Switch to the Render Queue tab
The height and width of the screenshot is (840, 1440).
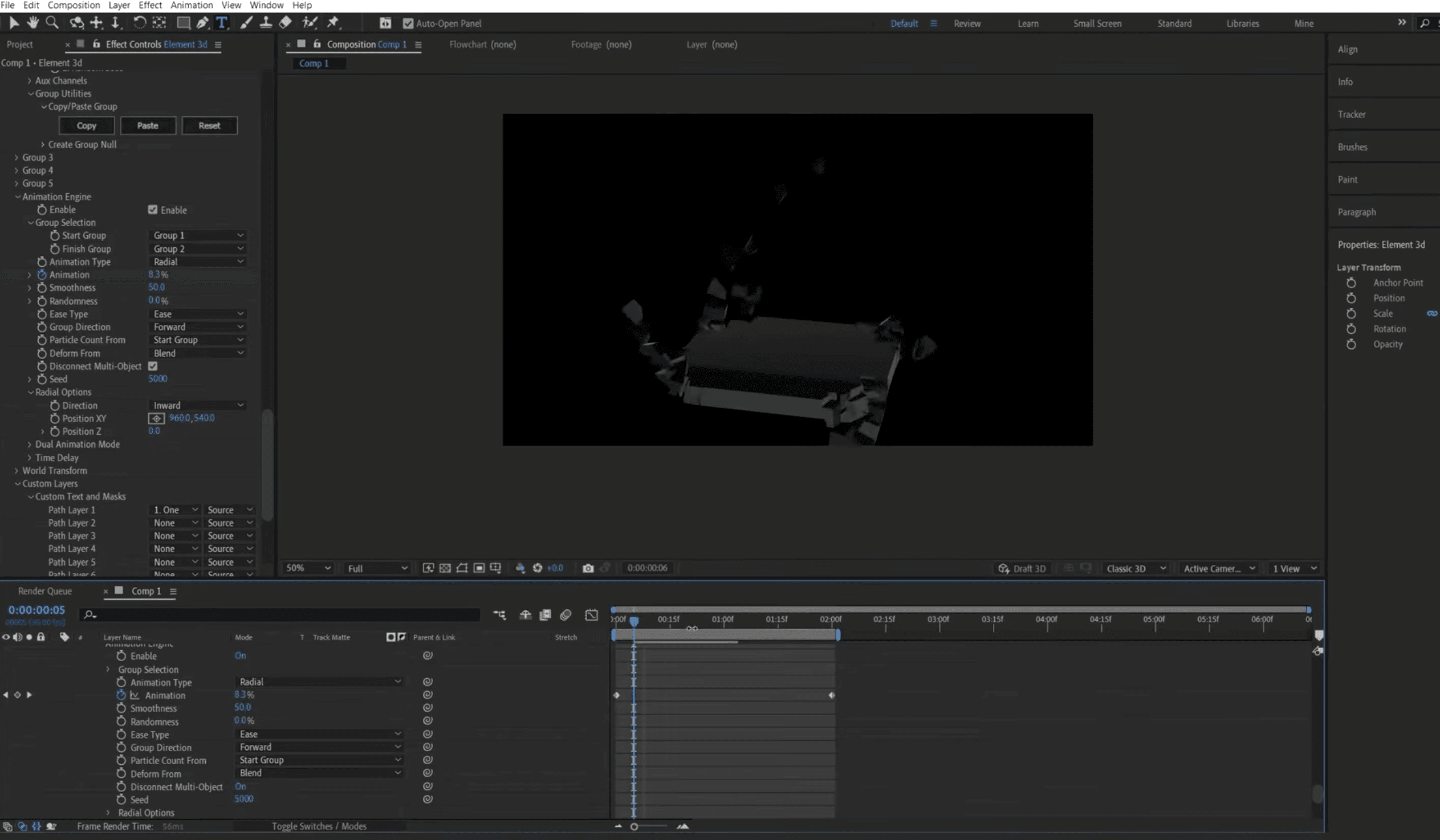[x=44, y=592]
